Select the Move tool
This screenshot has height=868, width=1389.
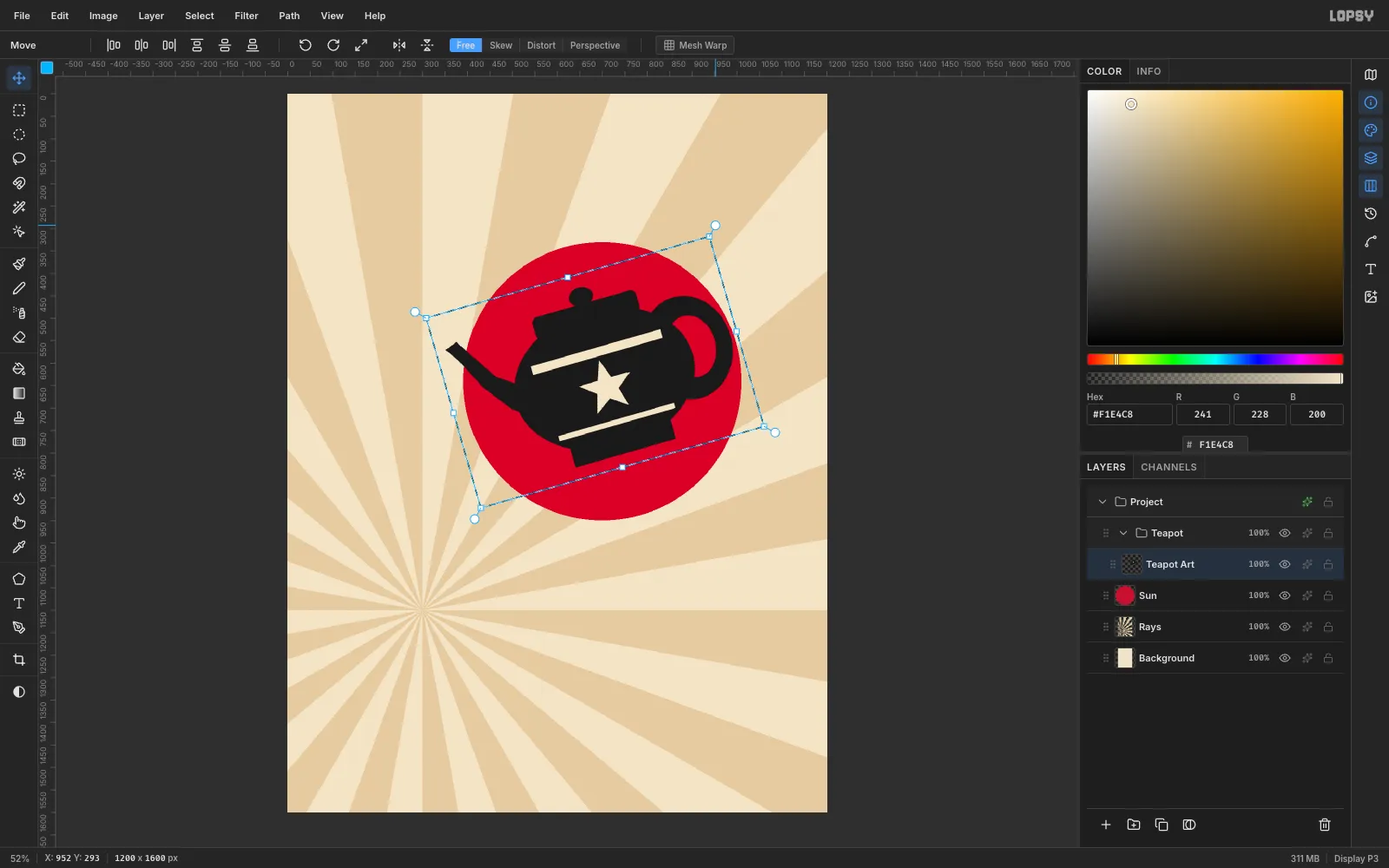tap(19, 78)
